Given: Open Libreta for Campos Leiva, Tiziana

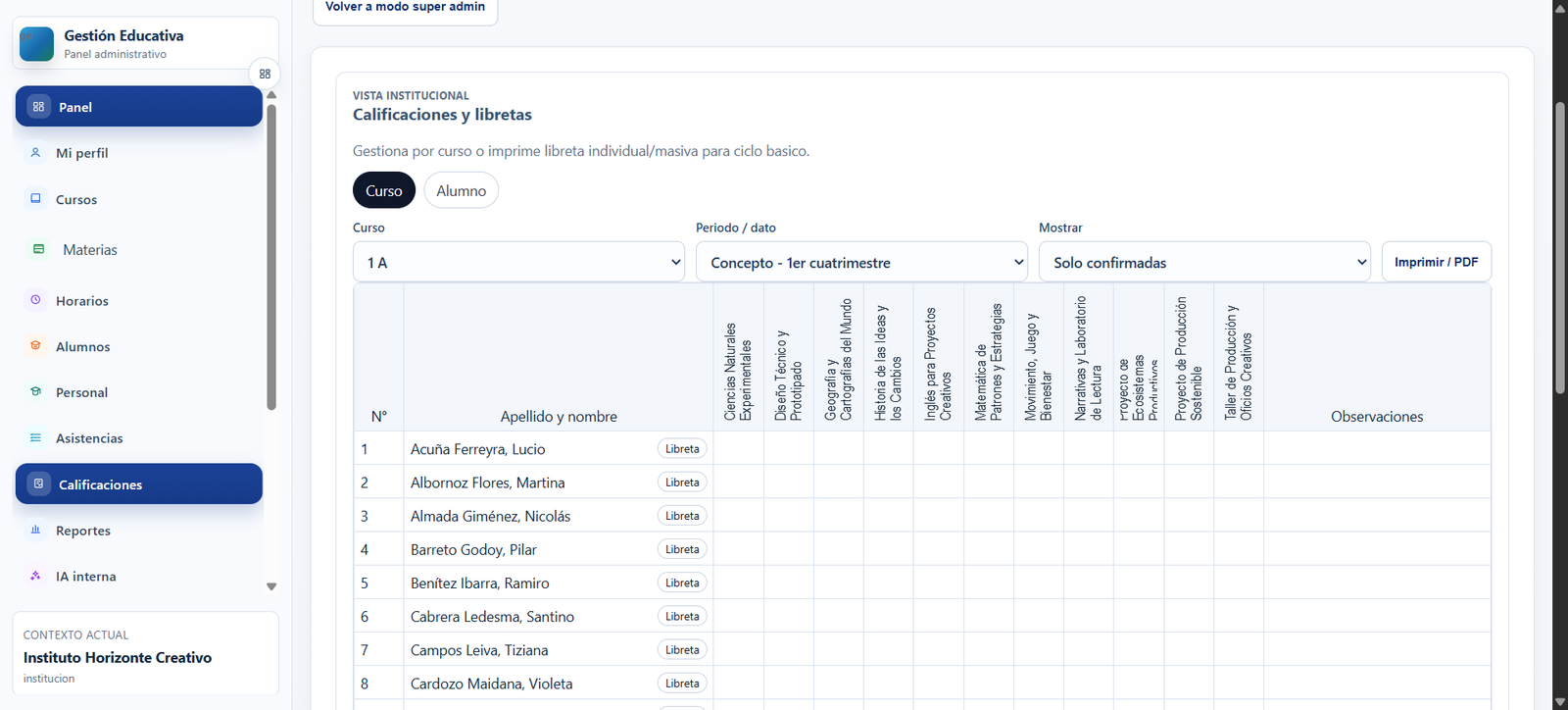Looking at the screenshot, I should 682,649.
